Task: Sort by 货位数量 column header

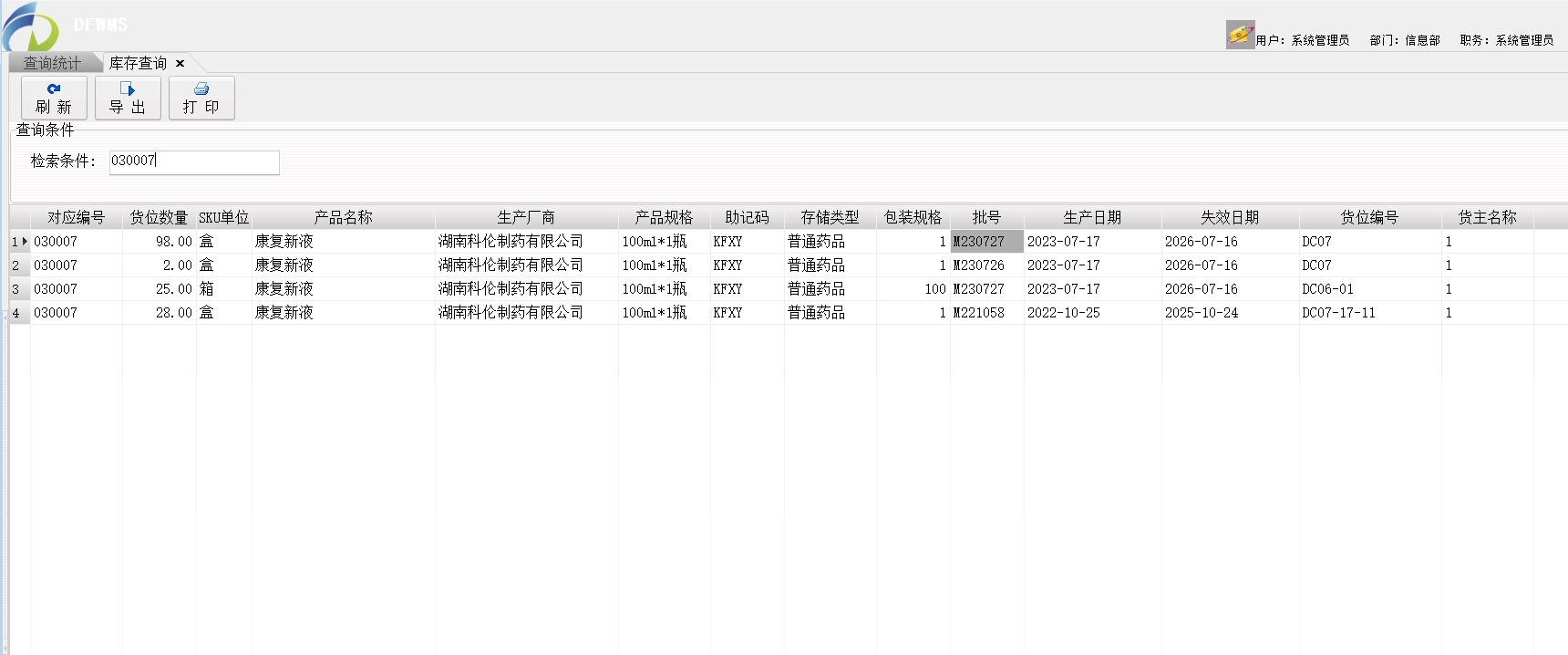Action: (159, 217)
